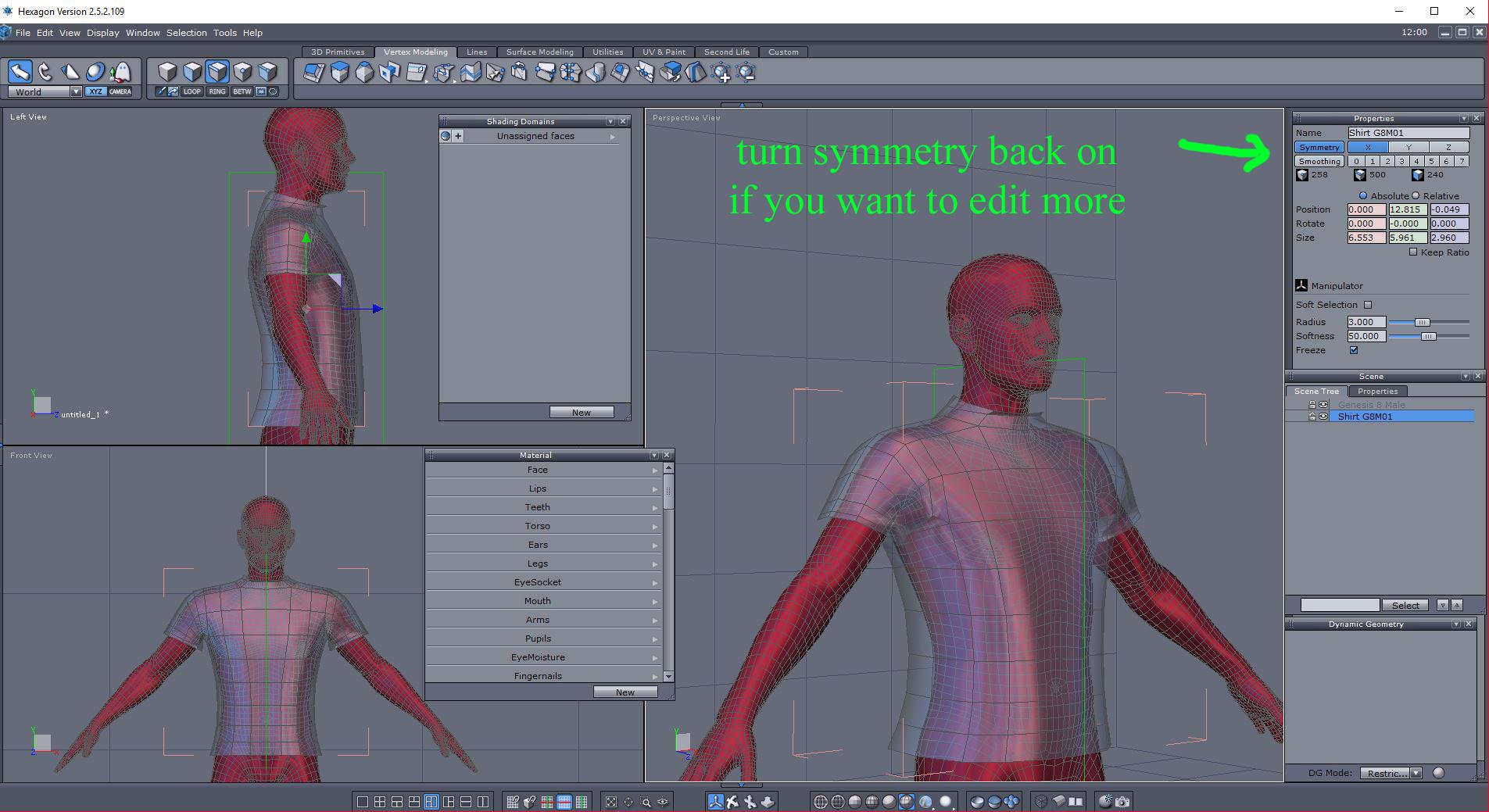
Task: Open the Selection menu
Action: click(187, 33)
